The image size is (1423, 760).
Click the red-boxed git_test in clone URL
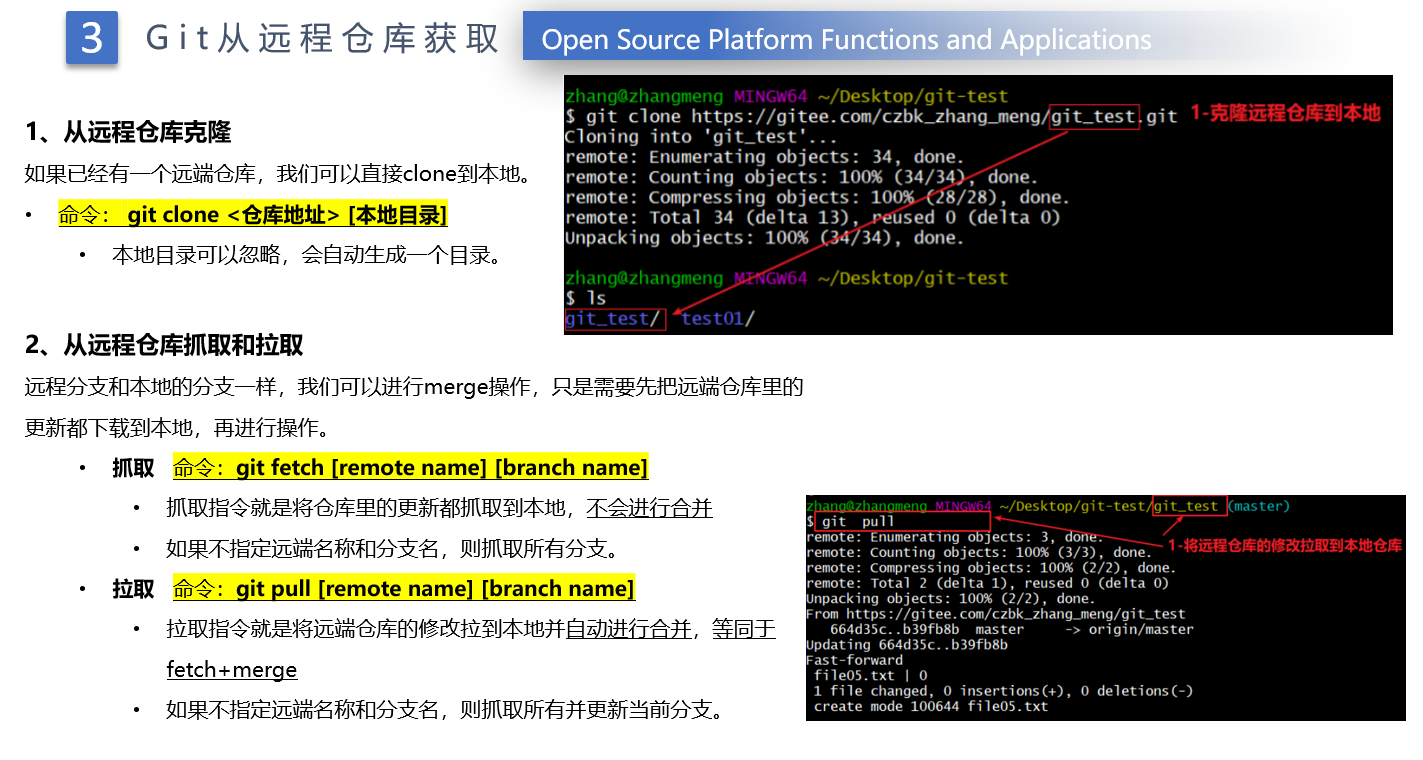point(1093,117)
